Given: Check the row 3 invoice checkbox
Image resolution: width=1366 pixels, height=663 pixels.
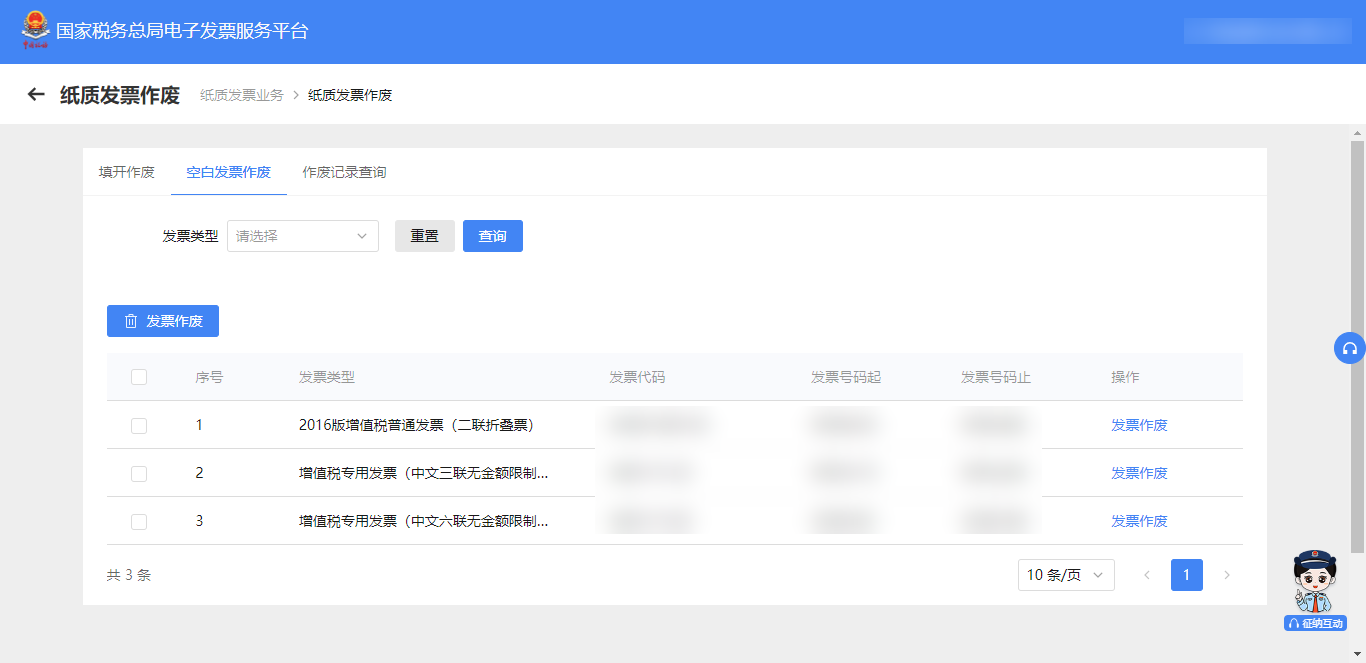Looking at the screenshot, I should point(139,521).
